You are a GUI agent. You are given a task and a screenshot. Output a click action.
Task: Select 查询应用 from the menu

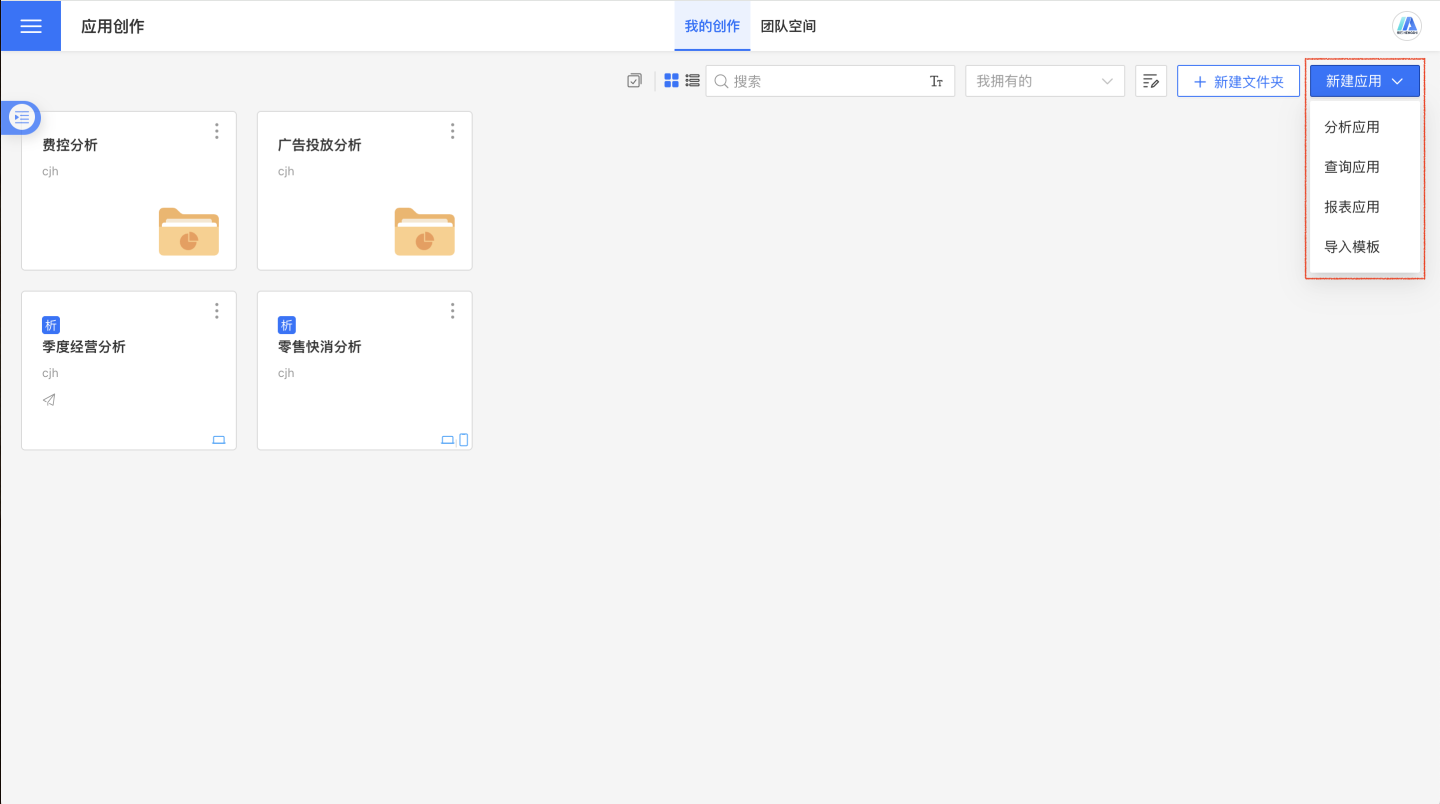(x=1352, y=167)
